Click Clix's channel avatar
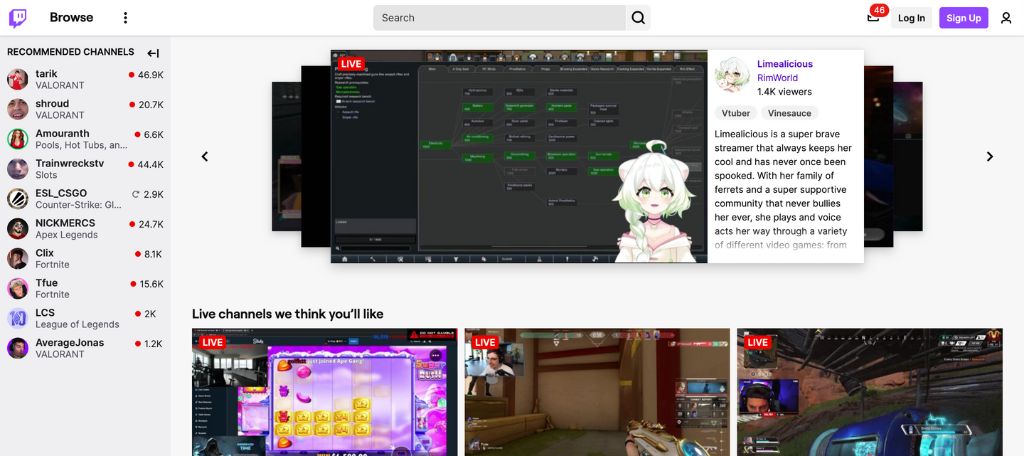This screenshot has height=456, width=1024. tap(18, 259)
